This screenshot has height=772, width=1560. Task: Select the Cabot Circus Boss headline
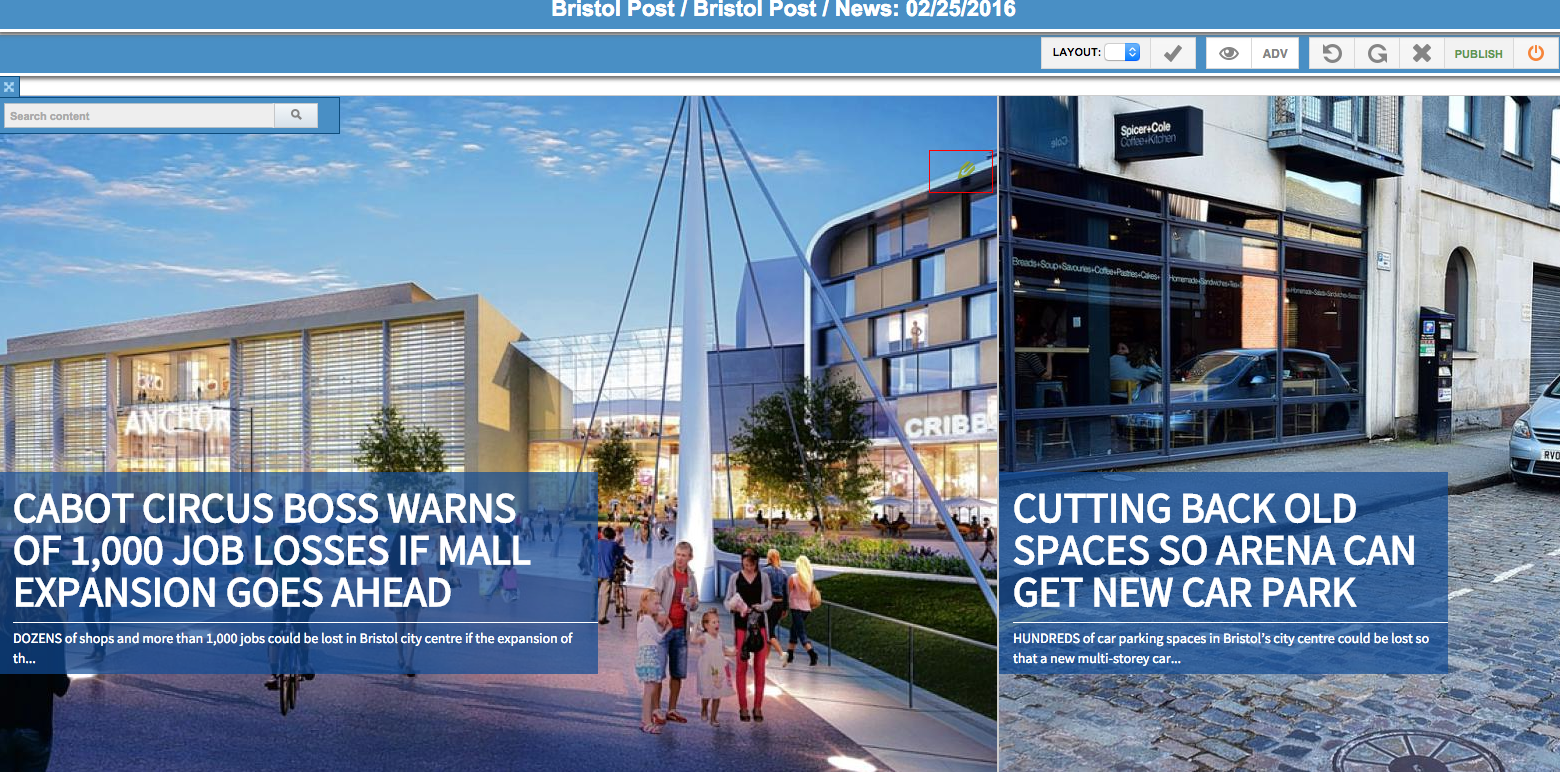point(271,550)
